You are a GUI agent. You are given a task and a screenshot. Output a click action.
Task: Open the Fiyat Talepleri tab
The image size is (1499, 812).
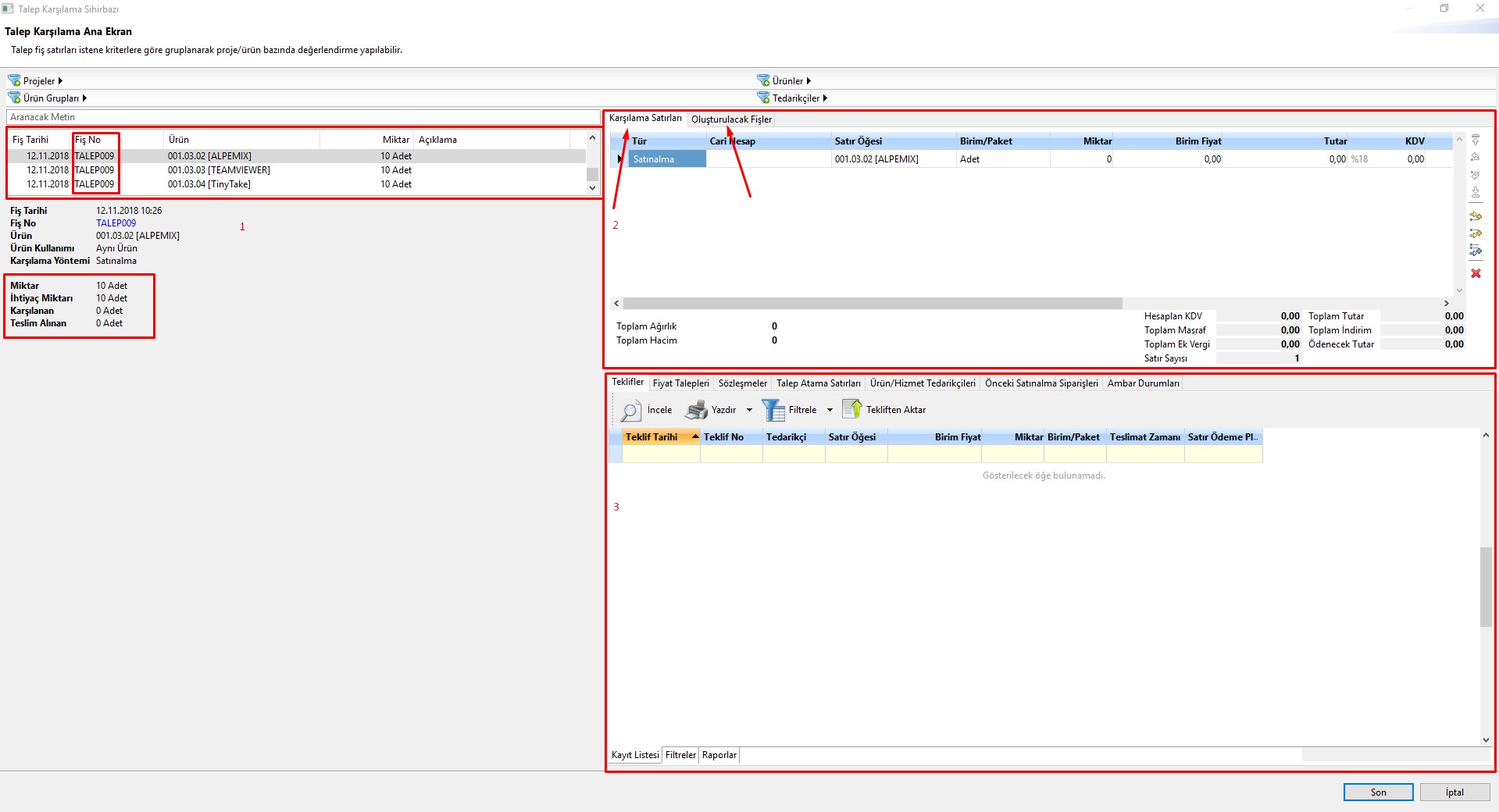point(680,383)
